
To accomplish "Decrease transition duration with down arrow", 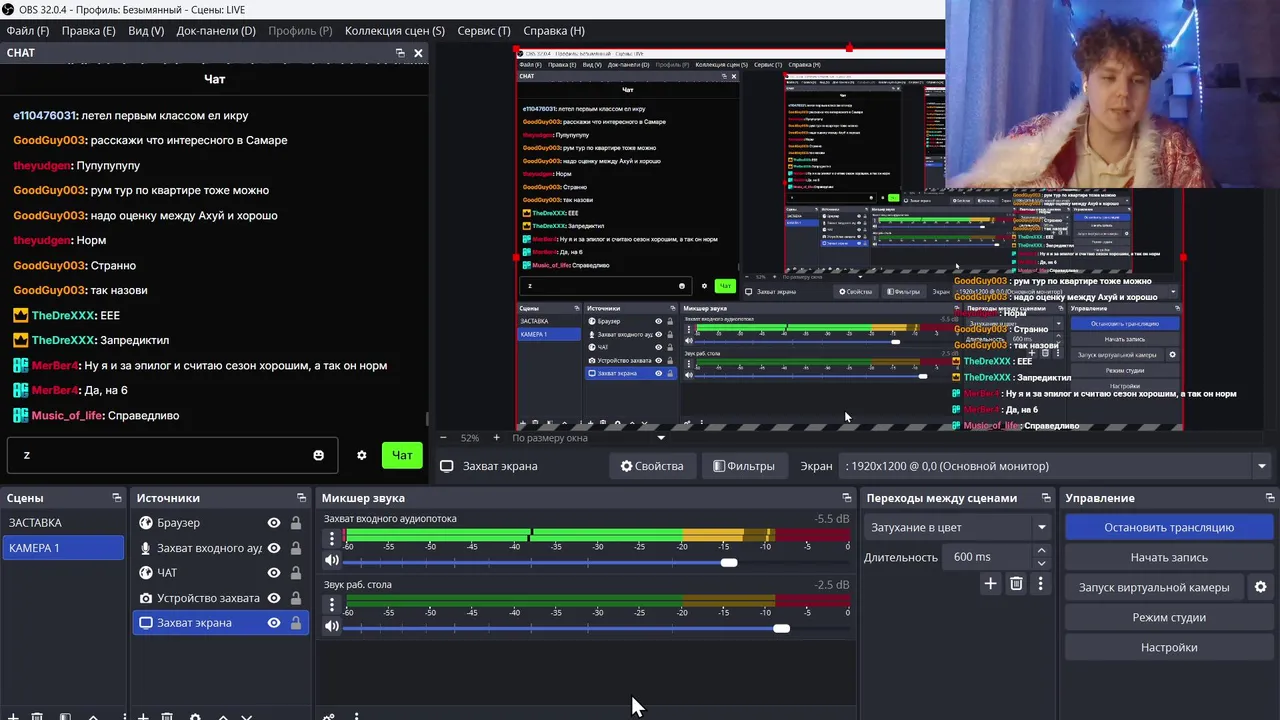I will pyautogui.click(x=1041, y=563).
